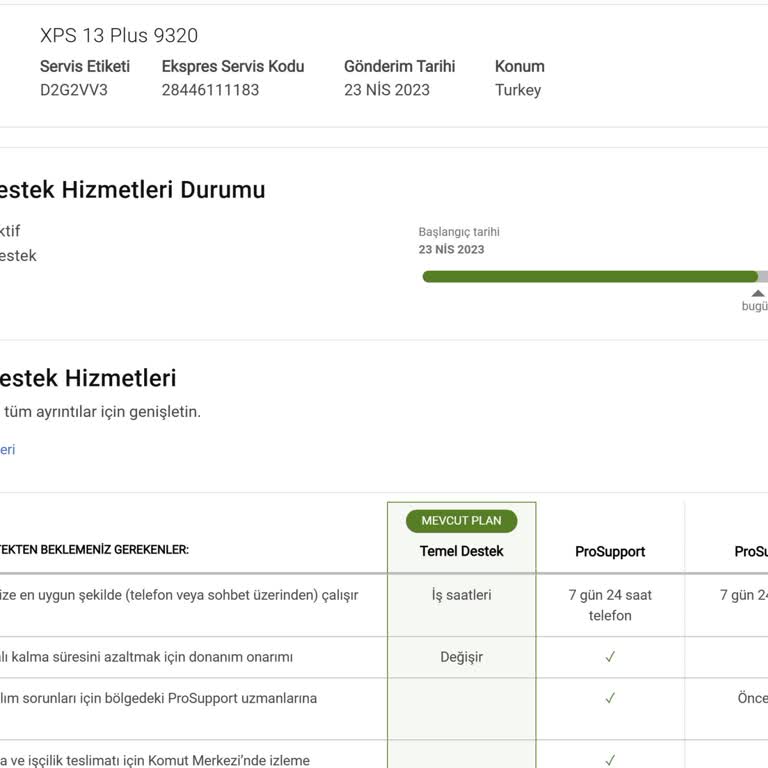The width and height of the screenshot is (768, 768).
Task: Click the checkmark in the ProSupport uzmanlarına row
Action: pyautogui.click(x=610, y=698)
